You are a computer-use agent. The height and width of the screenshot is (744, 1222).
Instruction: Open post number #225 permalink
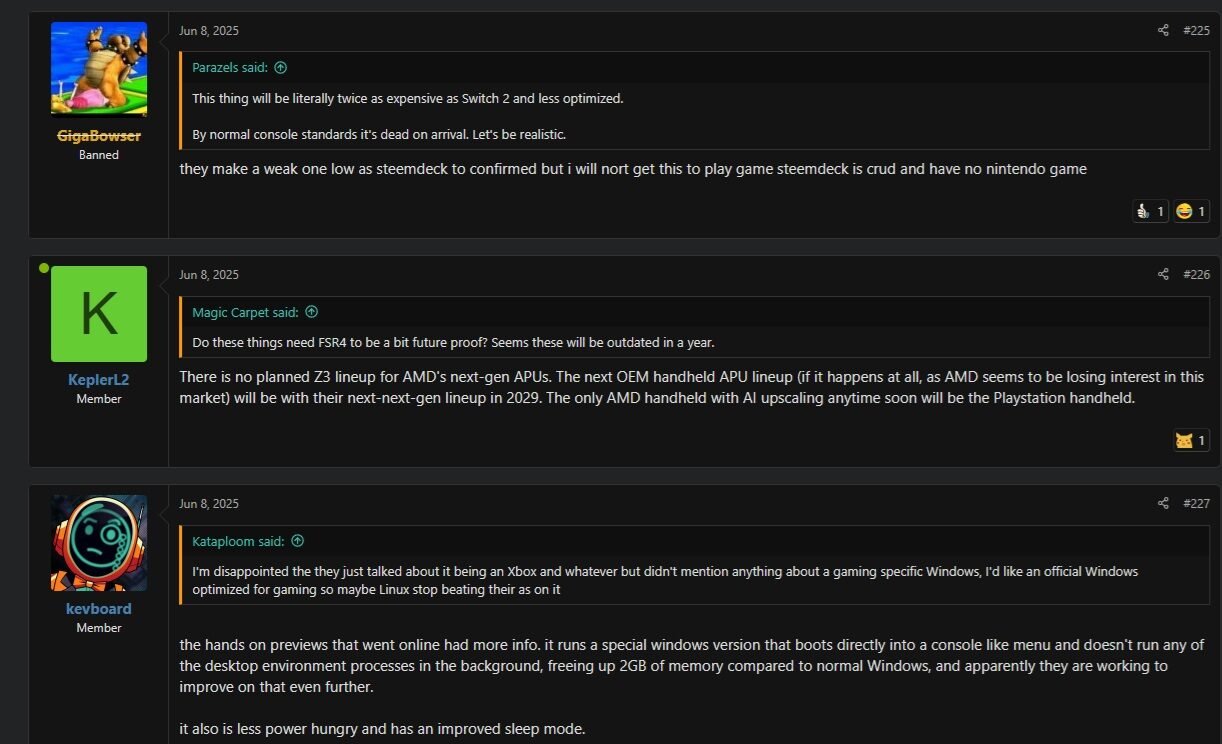pyautogui.click(x=1196, y=31)
